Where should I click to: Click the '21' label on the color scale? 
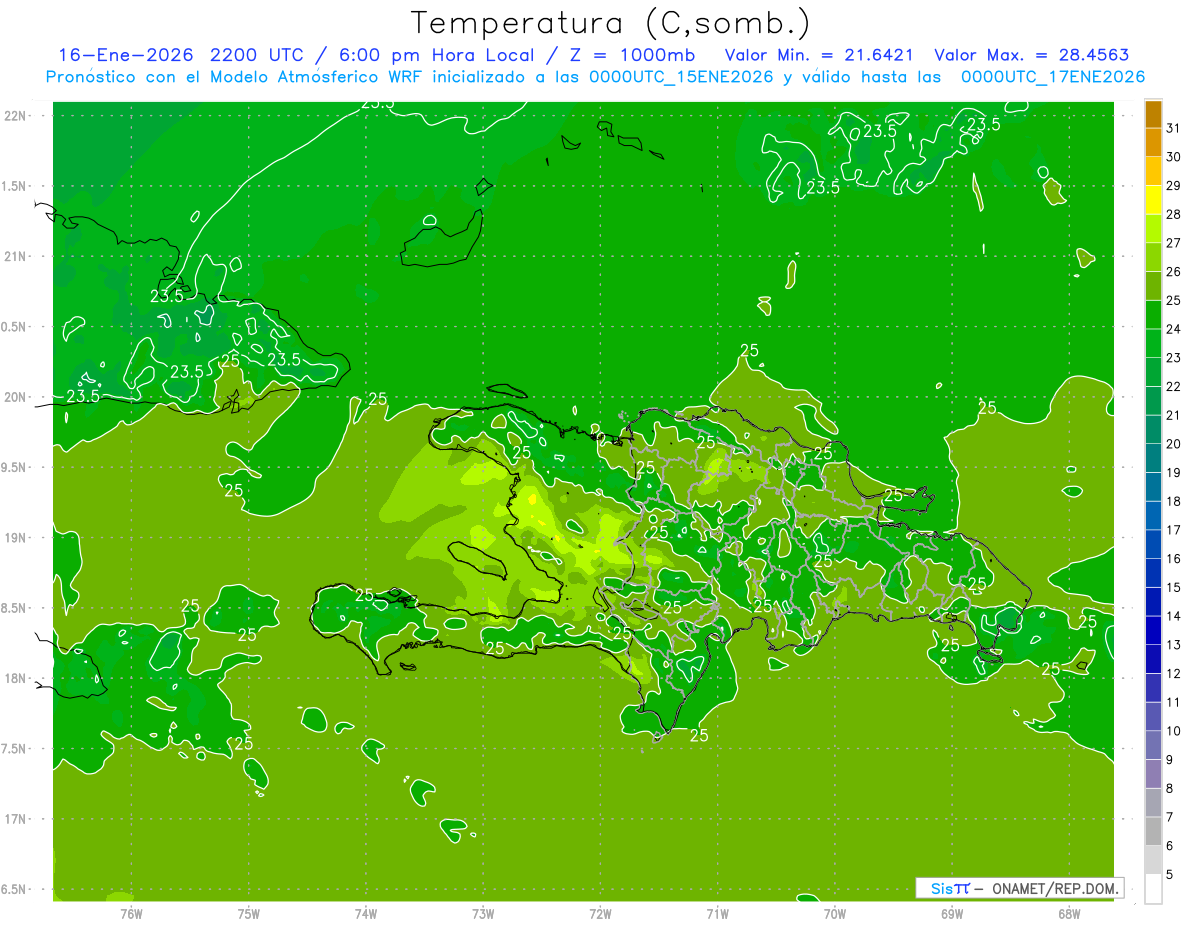[x=1174, y=415]
